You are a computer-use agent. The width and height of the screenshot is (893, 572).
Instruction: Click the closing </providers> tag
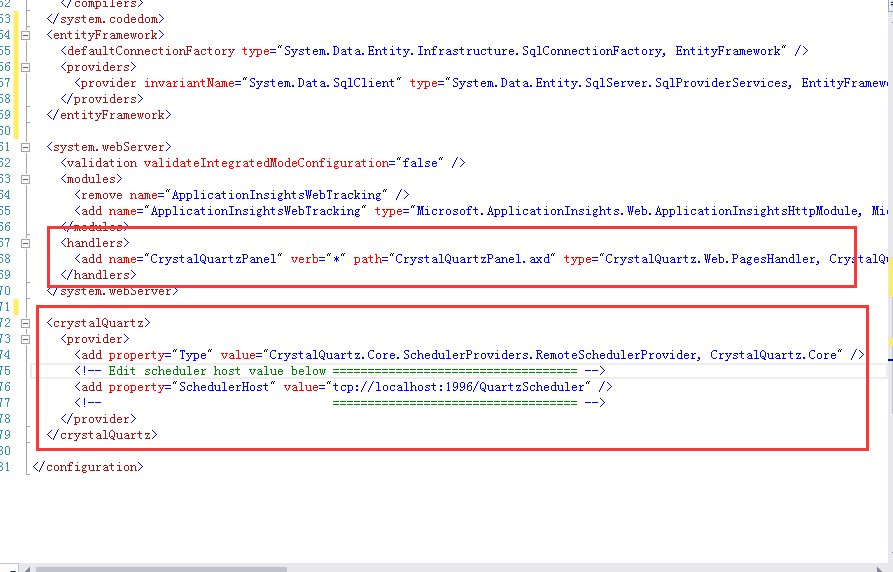(x=102, y=99)
